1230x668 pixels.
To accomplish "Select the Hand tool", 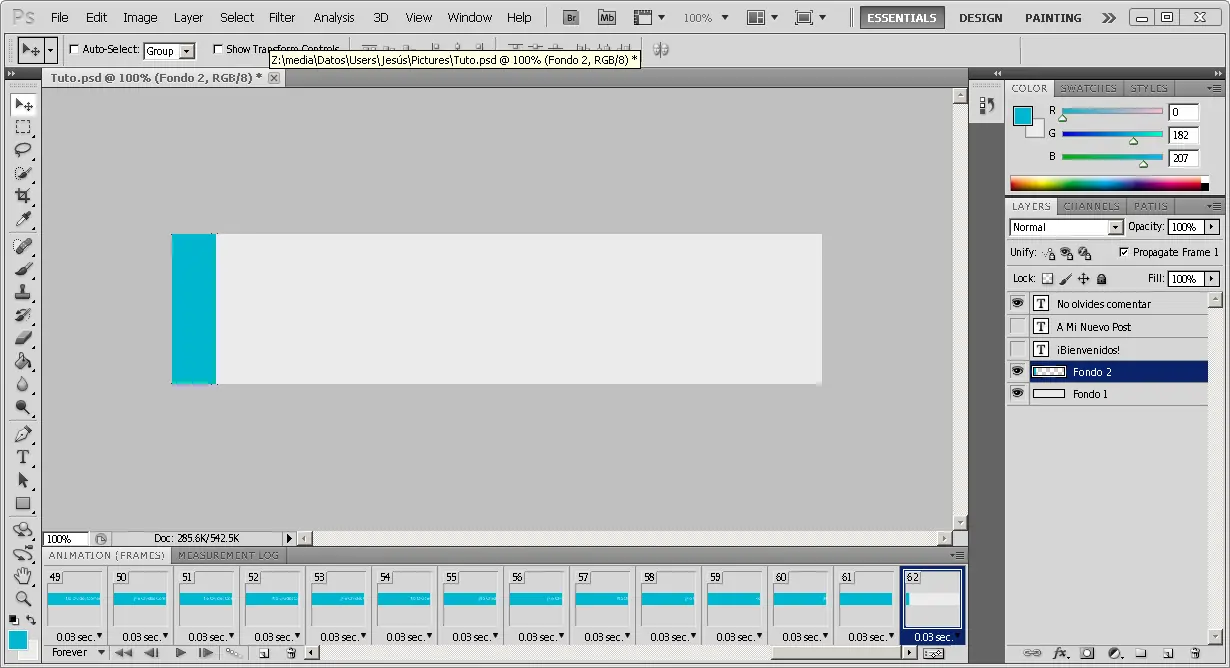I will pyautogui.click(x=23, y=576).
